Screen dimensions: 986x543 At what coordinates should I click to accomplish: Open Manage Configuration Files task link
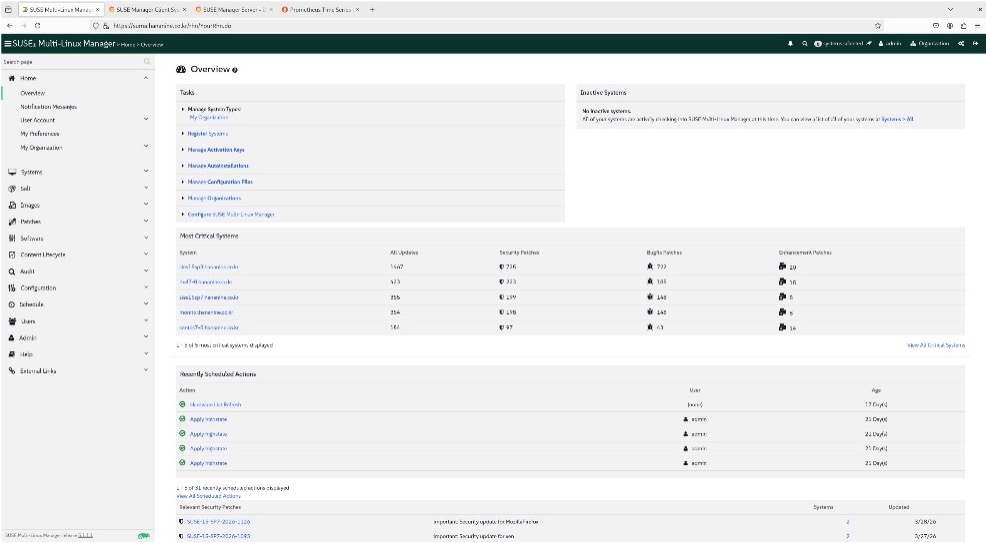click(x=220, y=182)
